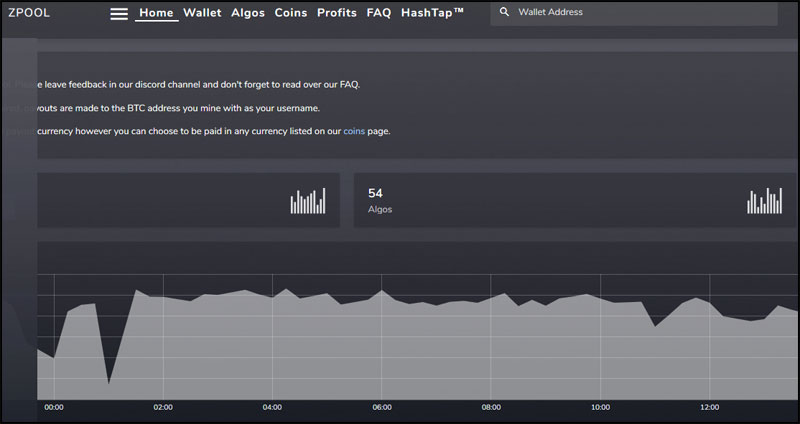The width and height of the screenshot is (800, 424).
Task: Select Algos in the top navigation
Action: [248, 13]
